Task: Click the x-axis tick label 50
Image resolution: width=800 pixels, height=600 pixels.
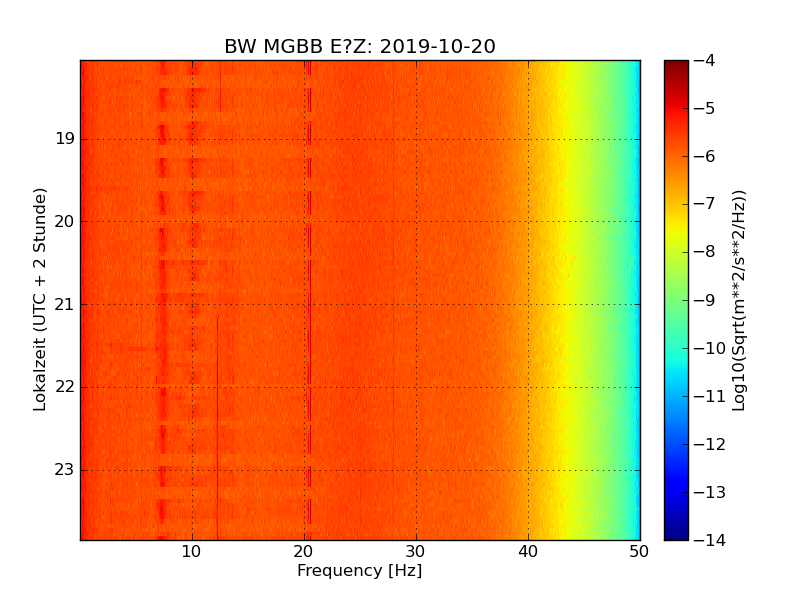Action: (x=639, y=552)
